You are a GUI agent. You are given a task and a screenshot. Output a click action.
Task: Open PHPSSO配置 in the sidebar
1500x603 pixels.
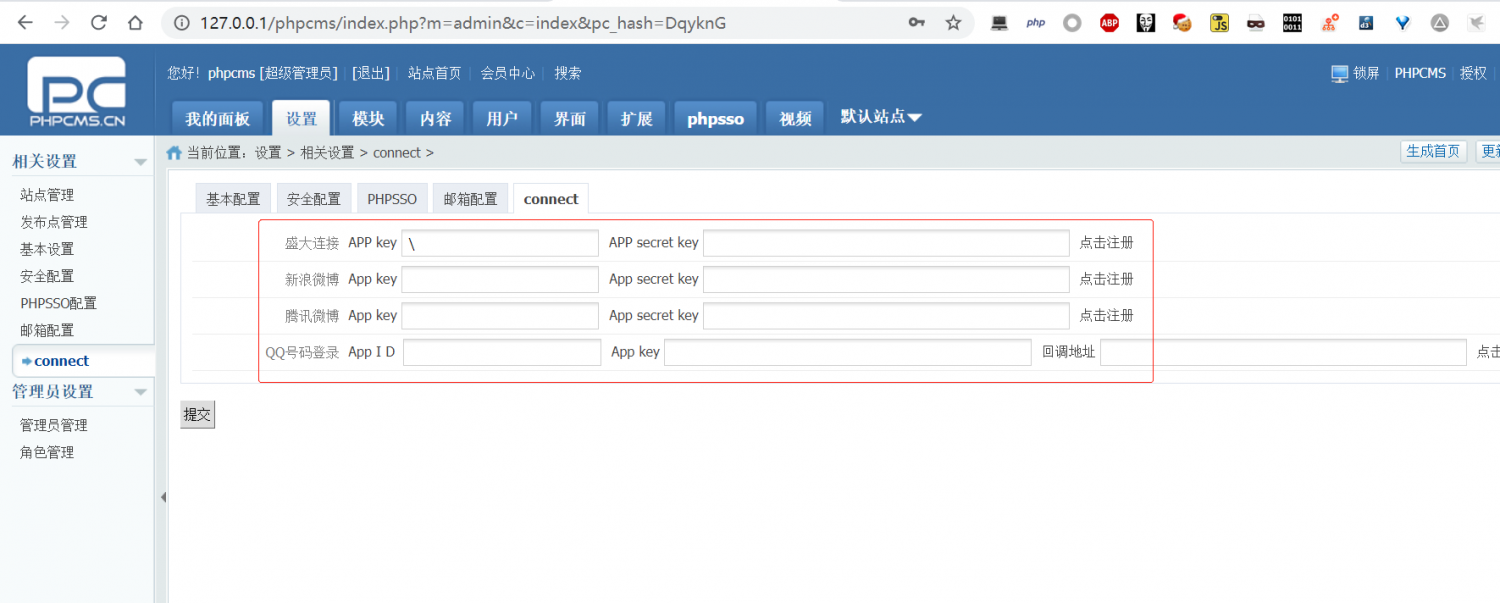58,303
